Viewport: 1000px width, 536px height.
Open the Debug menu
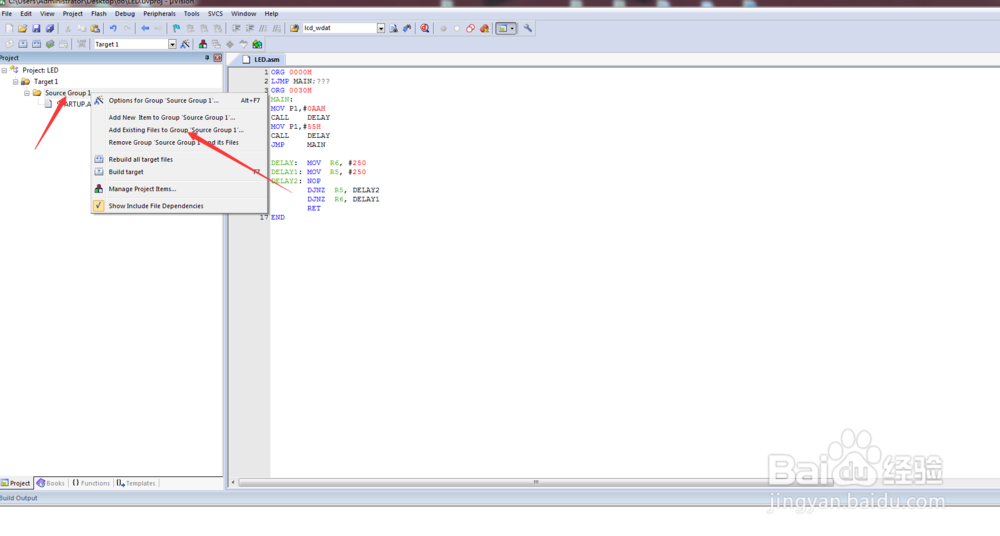point(125,13)
